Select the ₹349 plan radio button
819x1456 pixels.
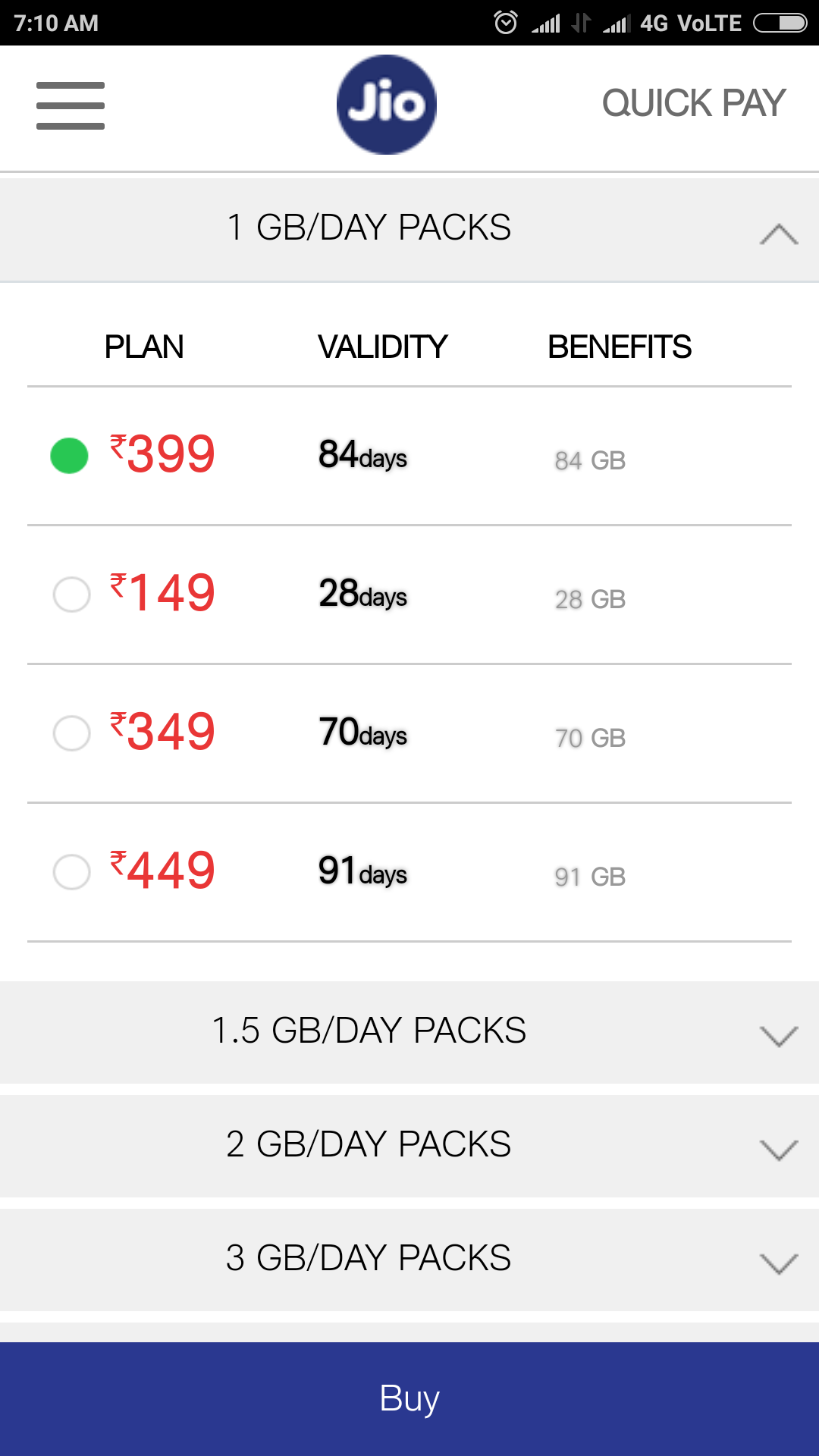(x=71, y=733)
